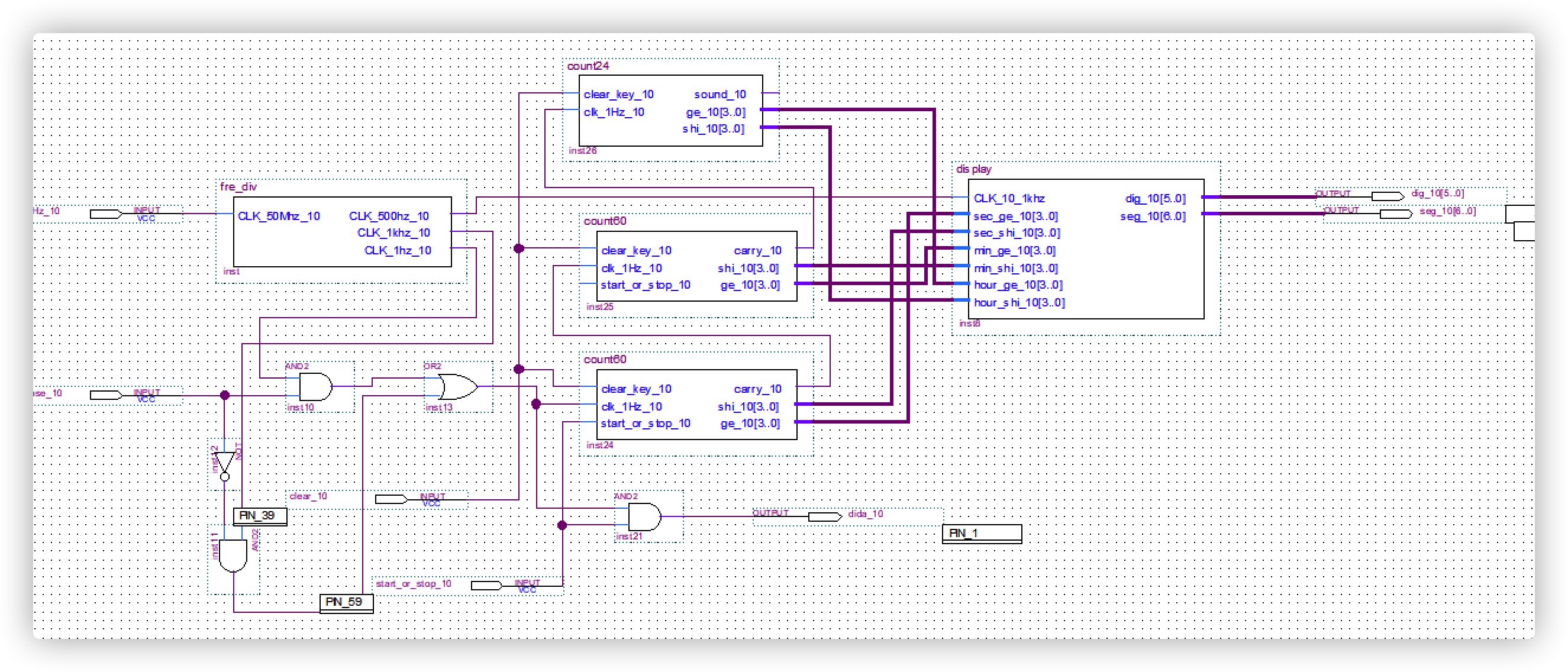Click the hour_shi_10[3..0] port on display
This screenshot has width=1568, height=672.
[1019, 302]
